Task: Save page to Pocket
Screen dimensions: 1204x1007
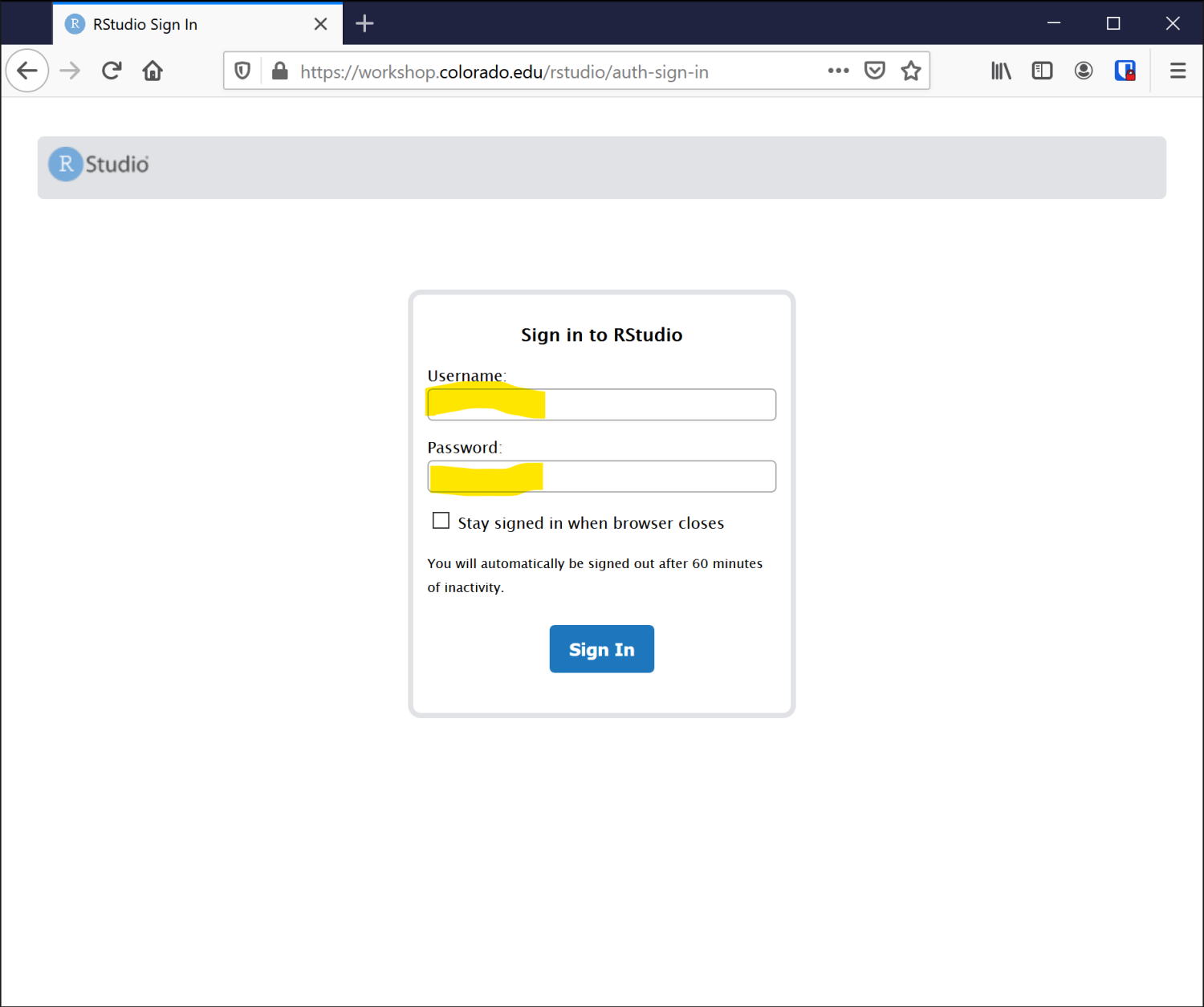Action: click(x=875, y=71)
